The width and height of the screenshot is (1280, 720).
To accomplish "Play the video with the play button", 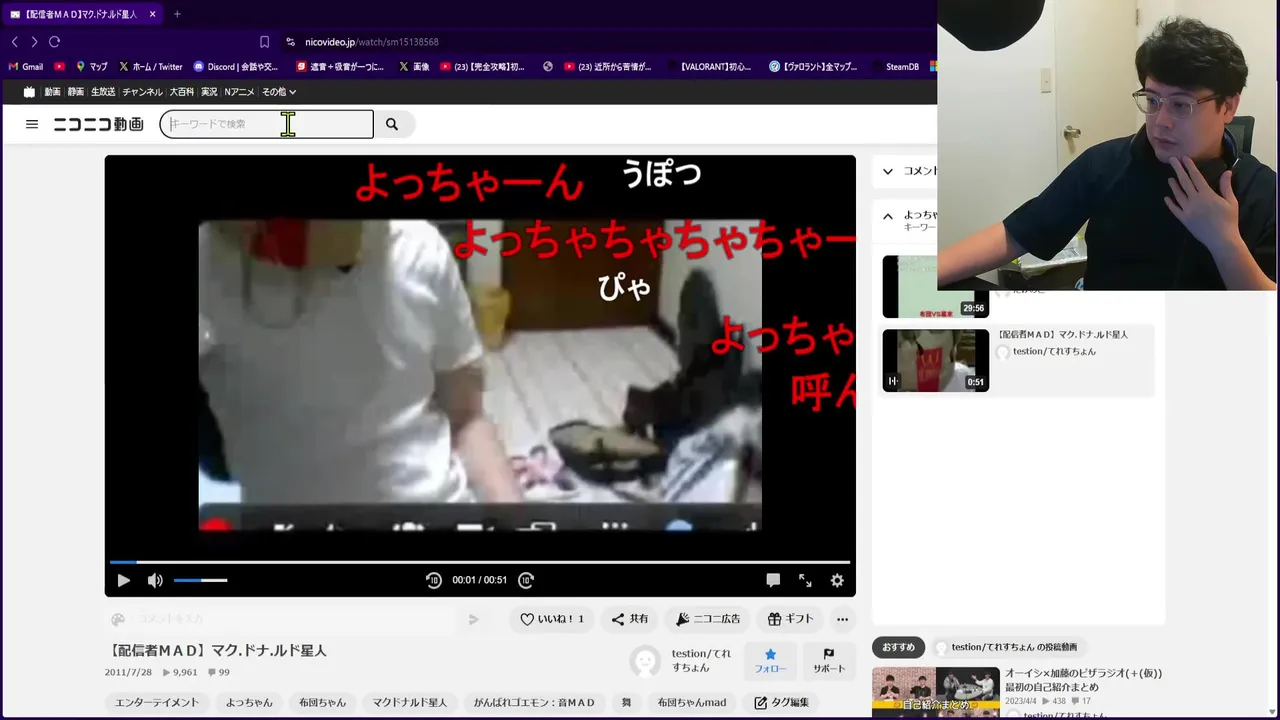I will [123, 580].
